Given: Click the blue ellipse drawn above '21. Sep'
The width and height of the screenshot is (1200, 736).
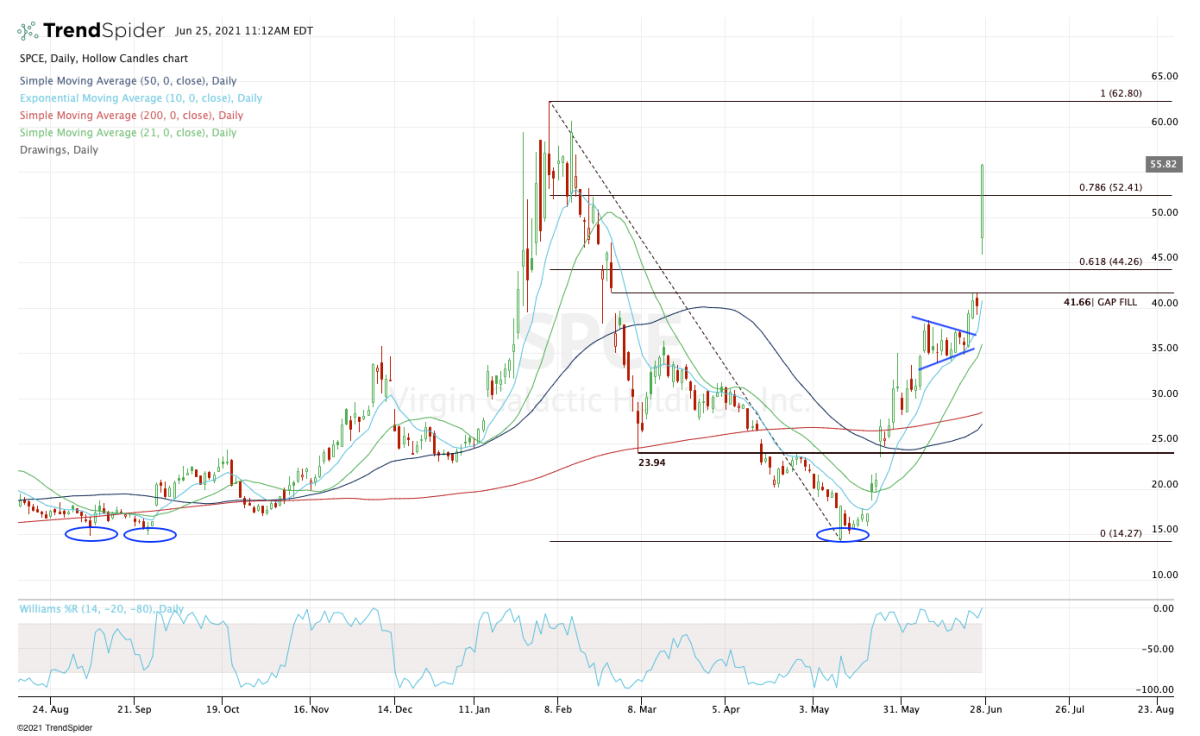Looking at the screenshot, I should (150, 534).
